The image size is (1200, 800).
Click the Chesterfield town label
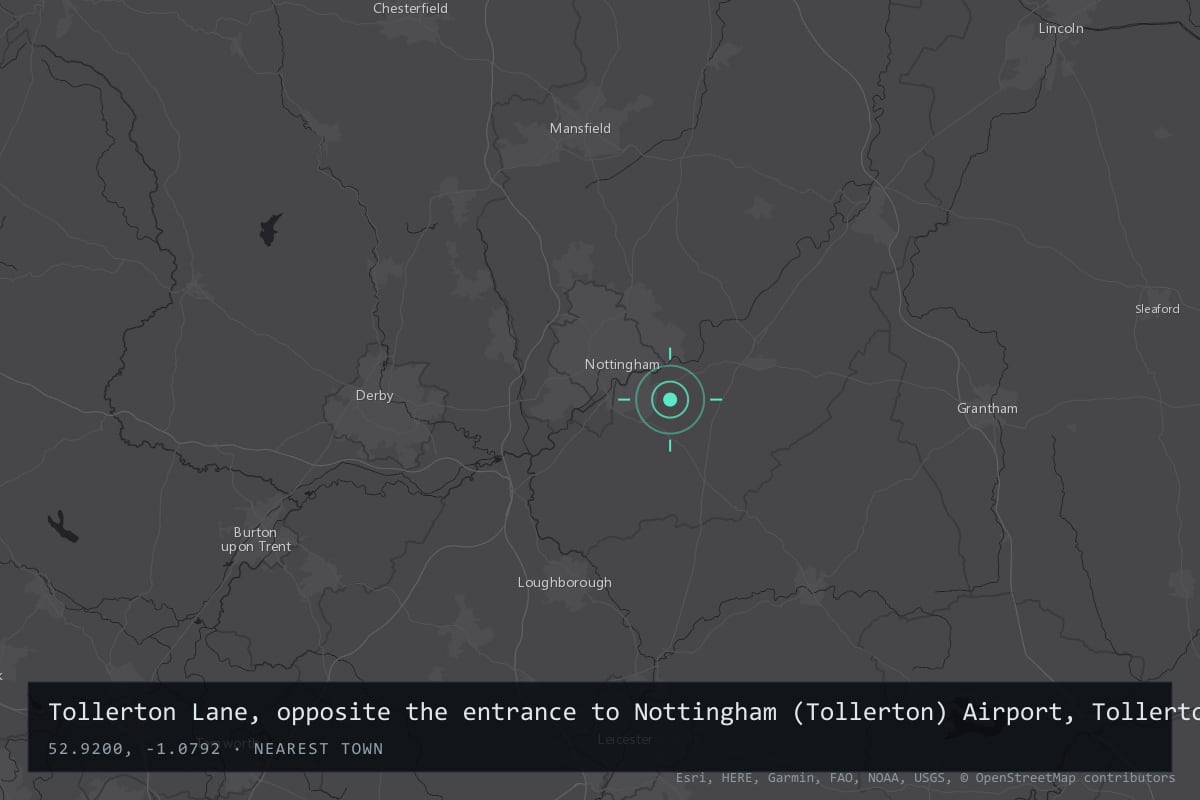[411, 8]
